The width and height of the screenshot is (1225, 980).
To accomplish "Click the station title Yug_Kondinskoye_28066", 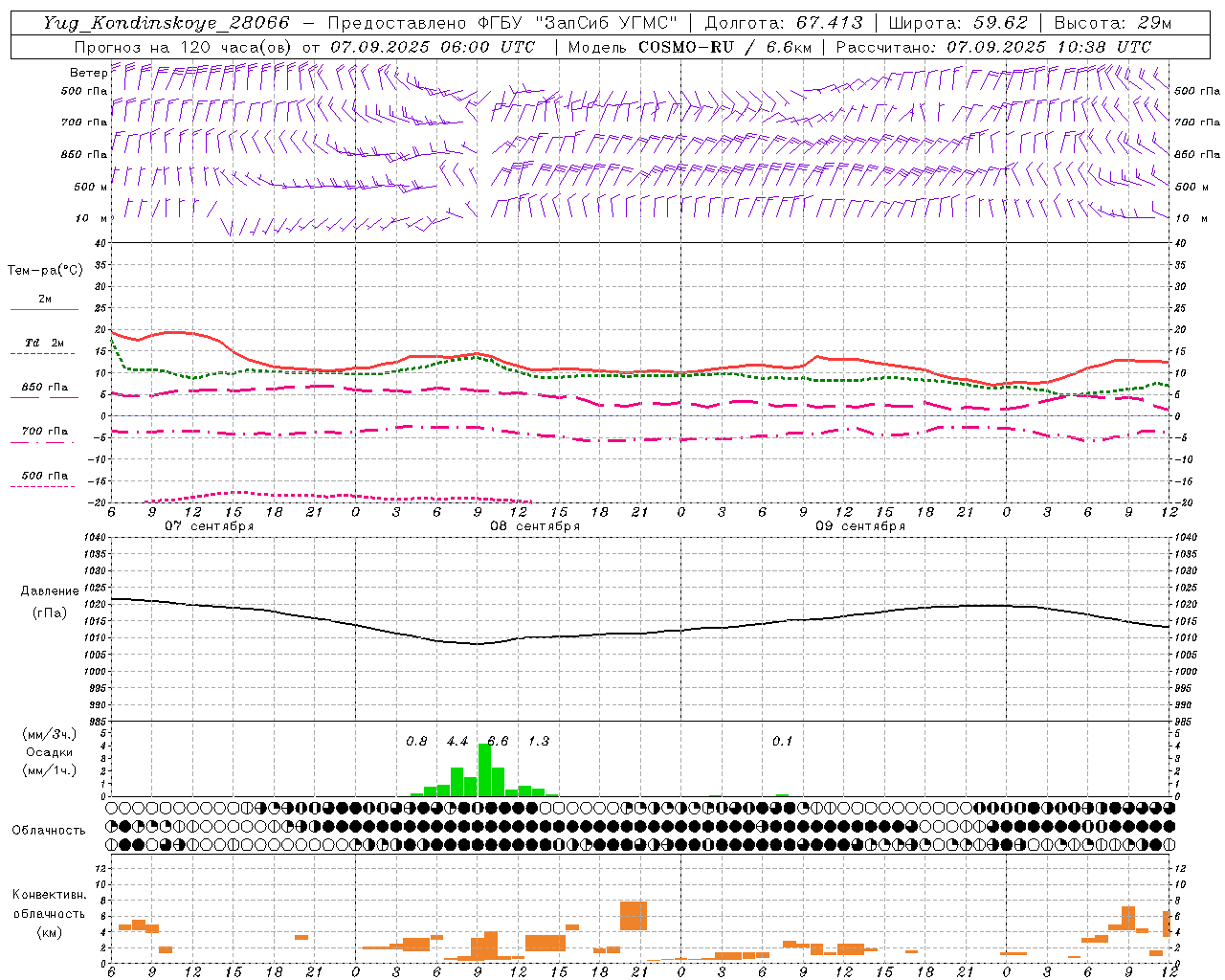I will (166, 23).
